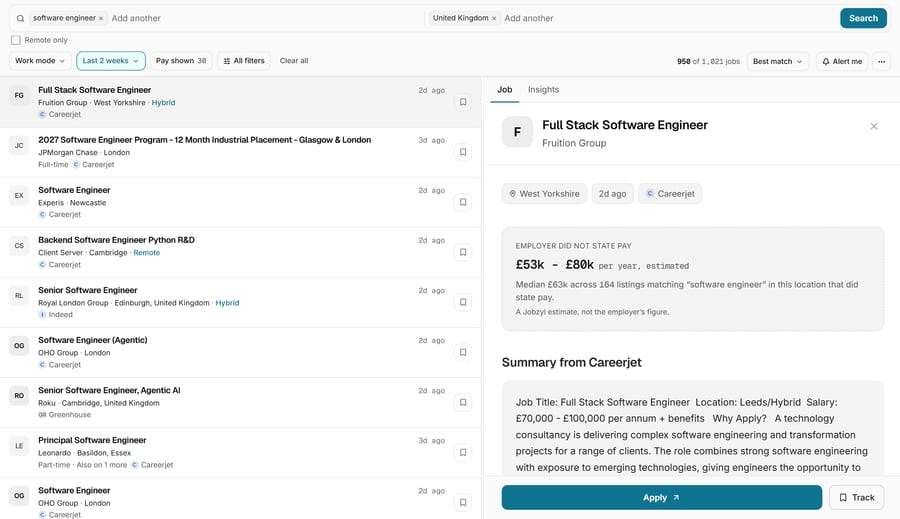Open the Best match sort dropdown
900x519 pixels.
[778, 61]
